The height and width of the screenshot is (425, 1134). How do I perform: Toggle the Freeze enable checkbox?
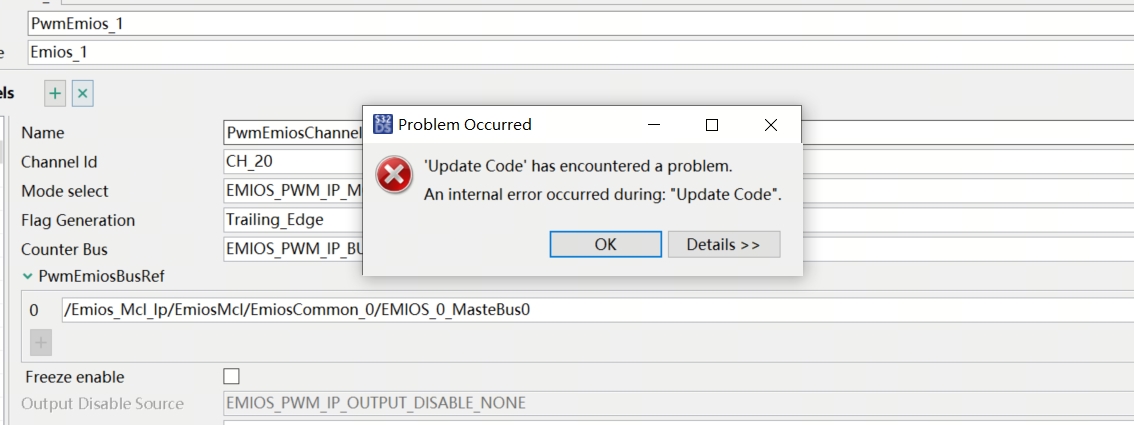pos(231,377)
